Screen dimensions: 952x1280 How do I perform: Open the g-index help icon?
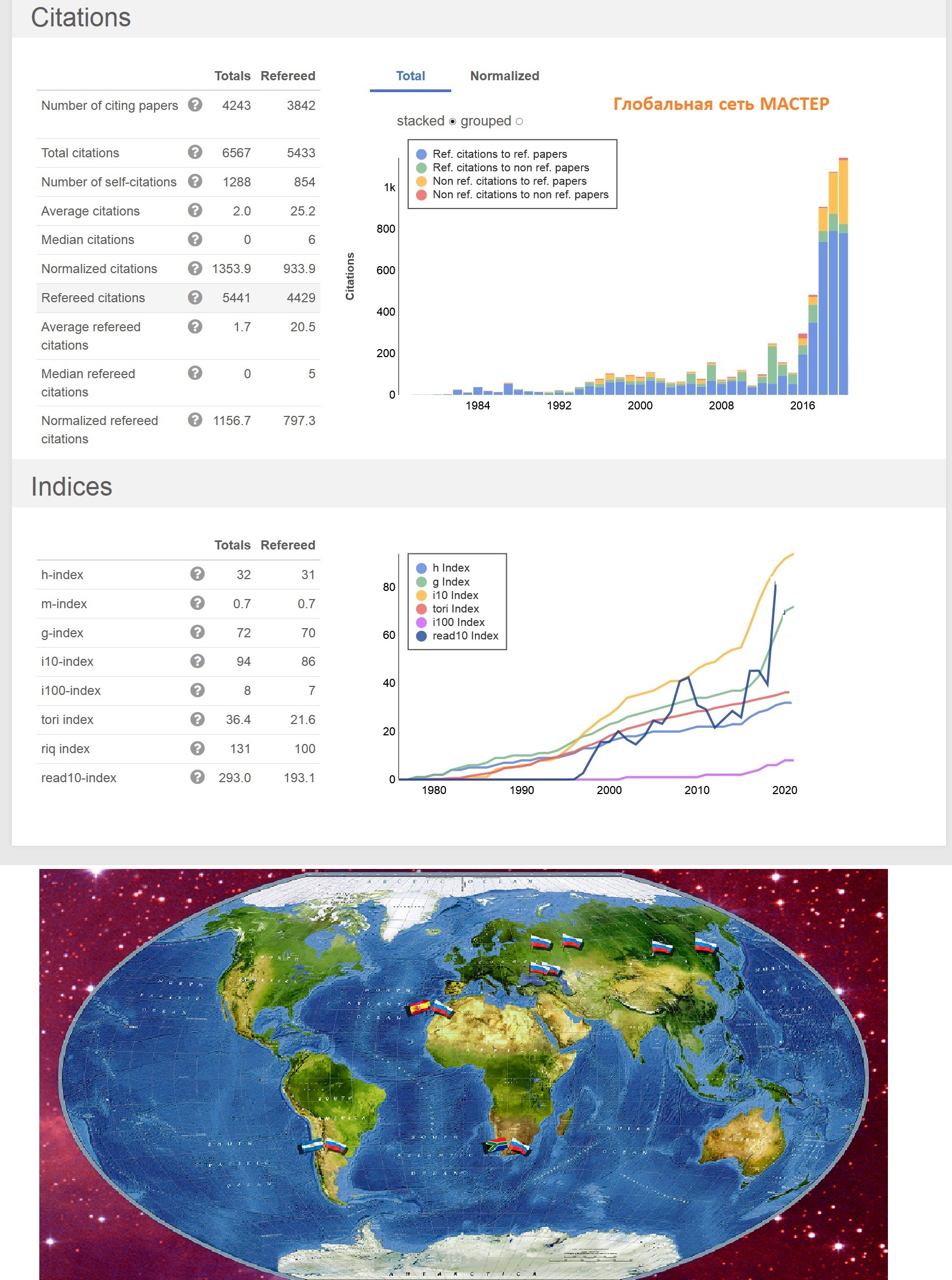tap(197, 632)
